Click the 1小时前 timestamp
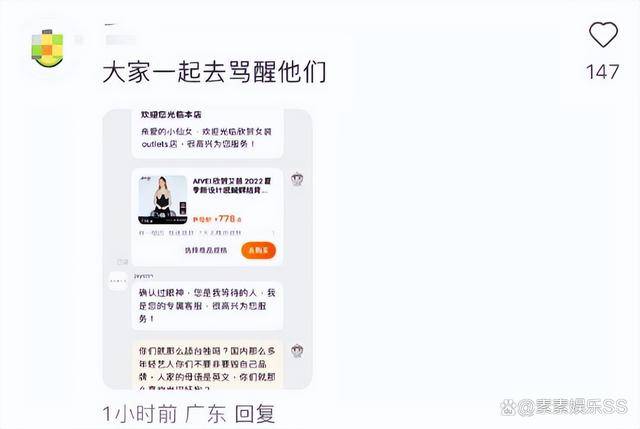640x429 pixels. point(139,414)
